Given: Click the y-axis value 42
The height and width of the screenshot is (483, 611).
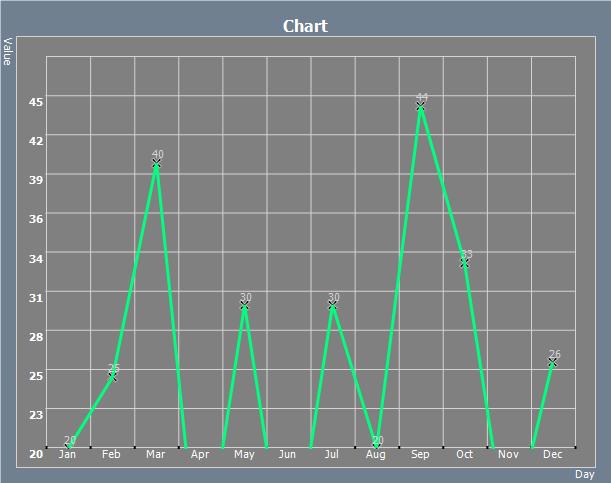Looking at the screenshot, I should (36, 141).
